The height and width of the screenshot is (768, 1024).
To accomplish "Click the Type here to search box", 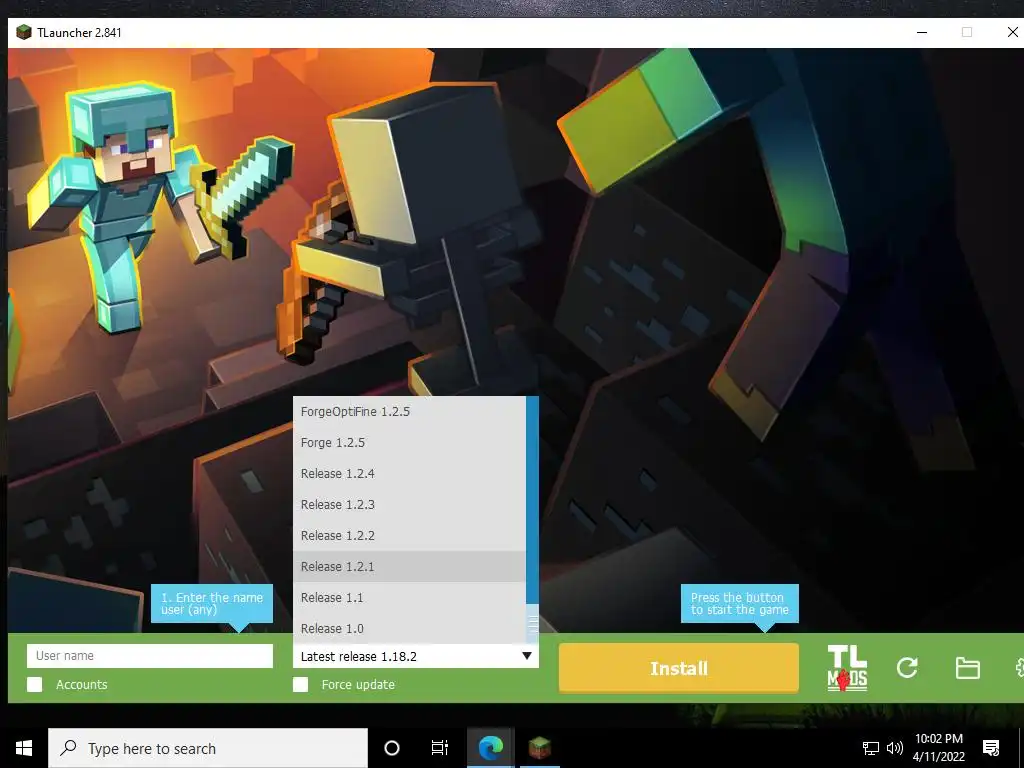I will pos(208,748).
